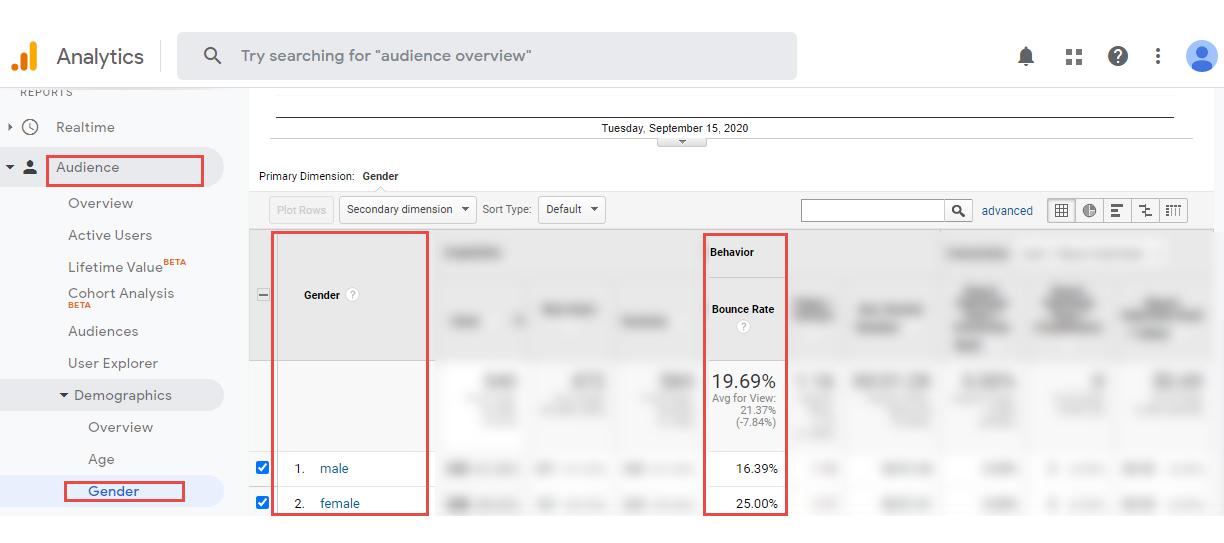
Task: Click the 16.39% bounce rate cell
Action: 757,468
